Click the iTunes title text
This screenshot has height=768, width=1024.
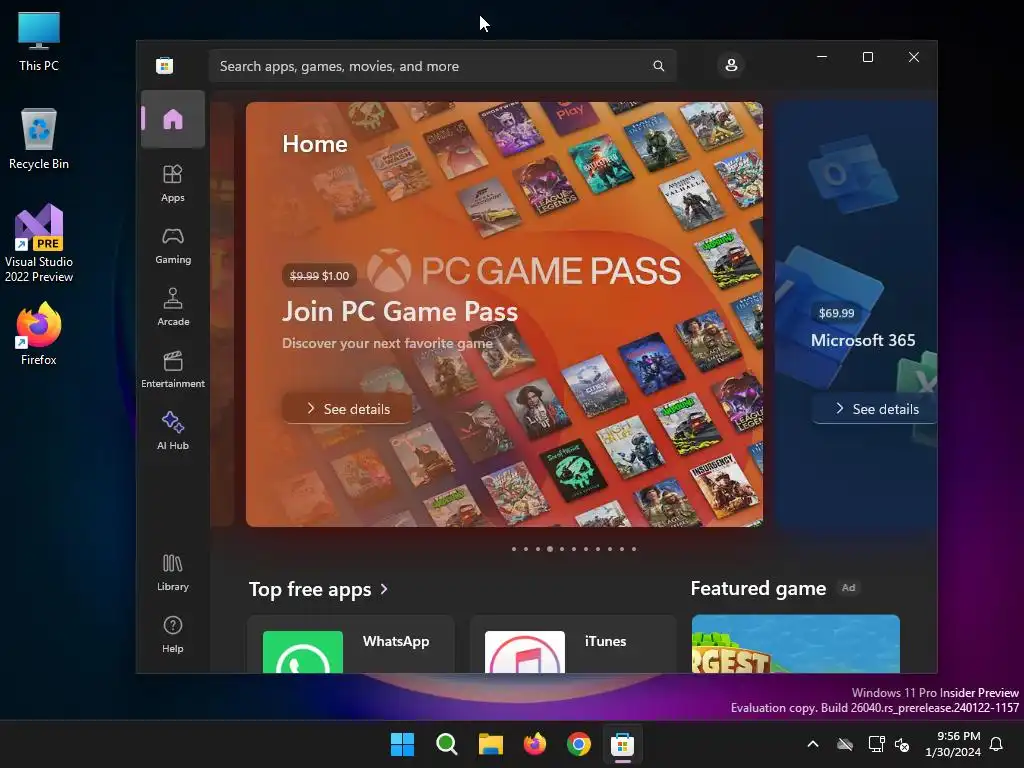tap(605, 641)
